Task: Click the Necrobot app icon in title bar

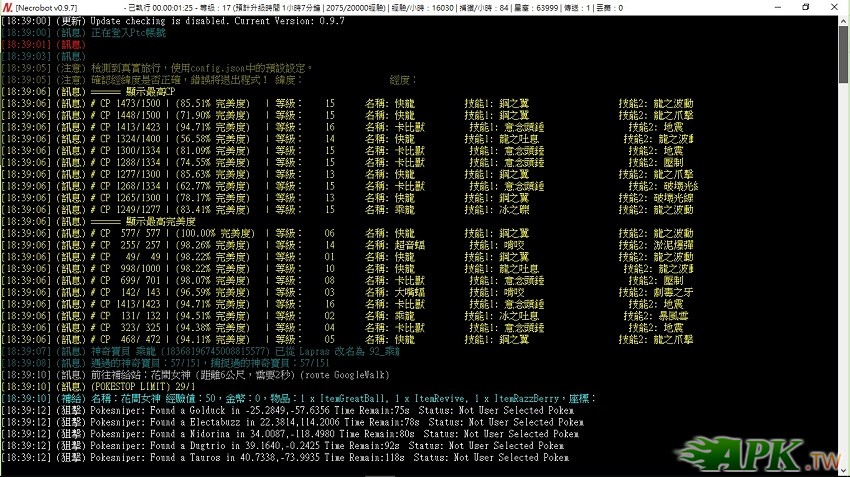Action: point(7,7)
